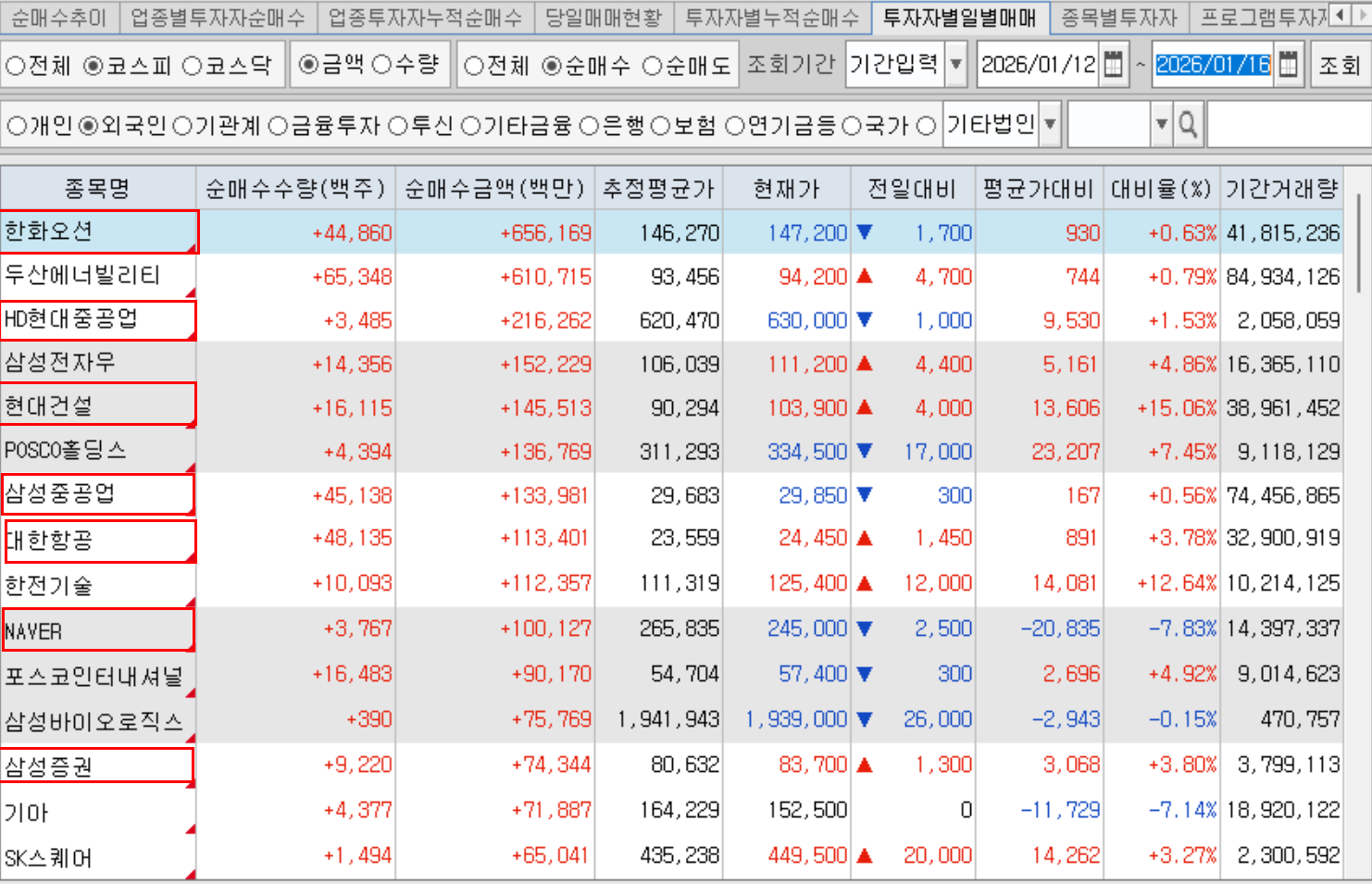
Task: Expand the empty dropdown beside search icon
Action: point(1162,125)
